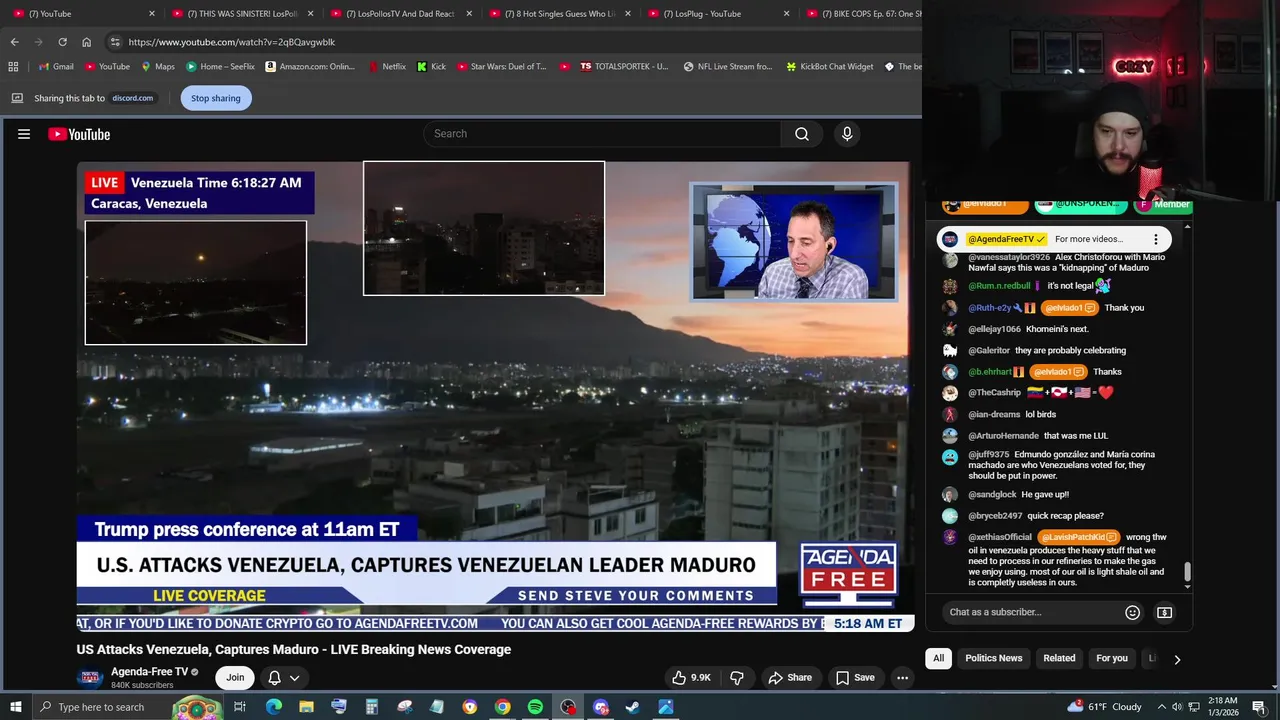Go to the browser home page

pyautogui.click(x=86, y=42)
